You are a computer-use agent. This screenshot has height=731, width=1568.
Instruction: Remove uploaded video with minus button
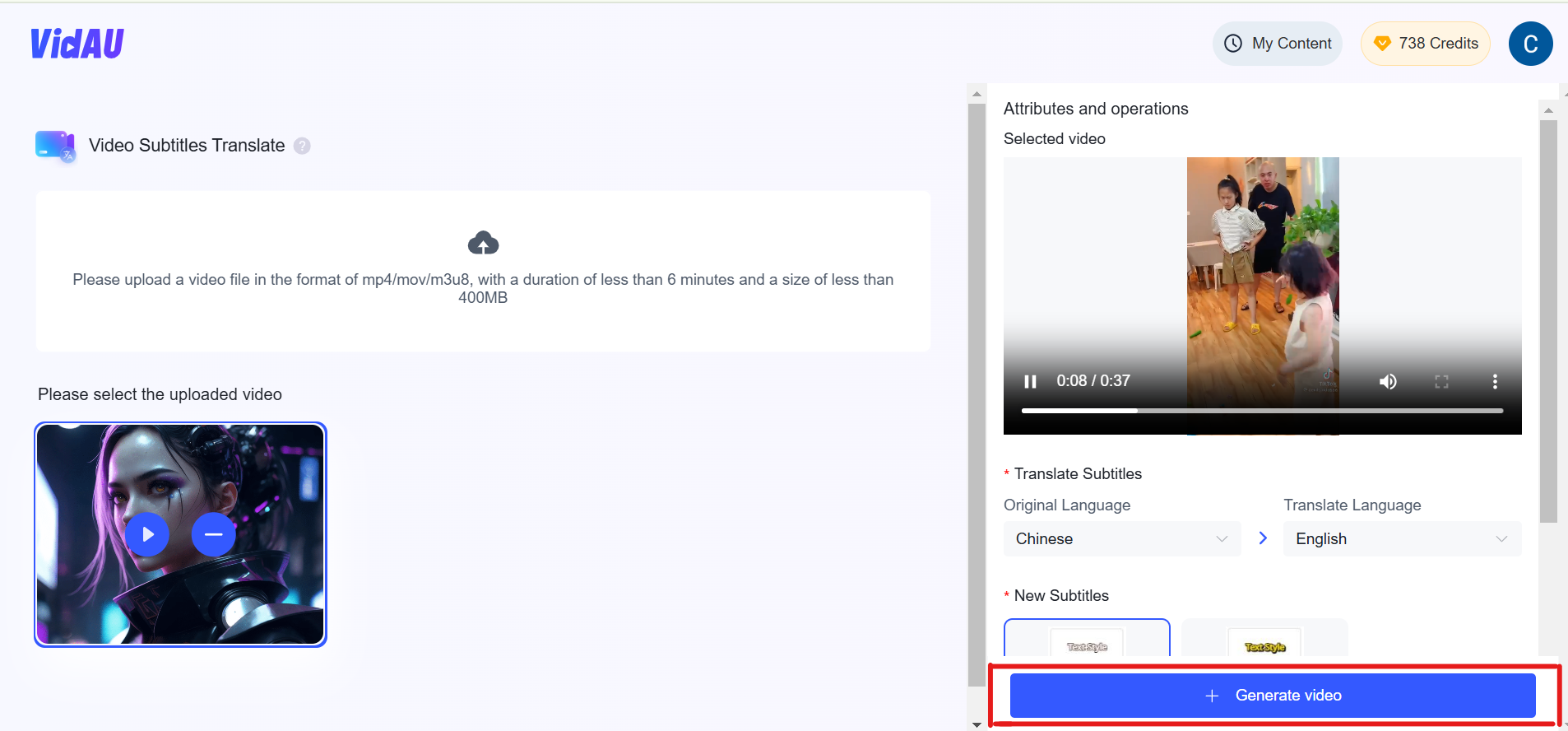coord(214,534)
